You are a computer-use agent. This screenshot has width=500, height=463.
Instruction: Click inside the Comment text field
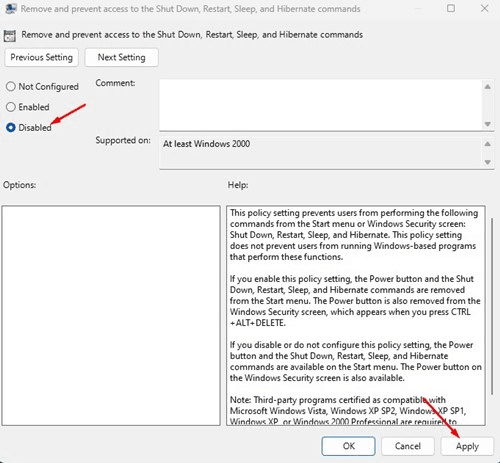click(x=321, y=105)
